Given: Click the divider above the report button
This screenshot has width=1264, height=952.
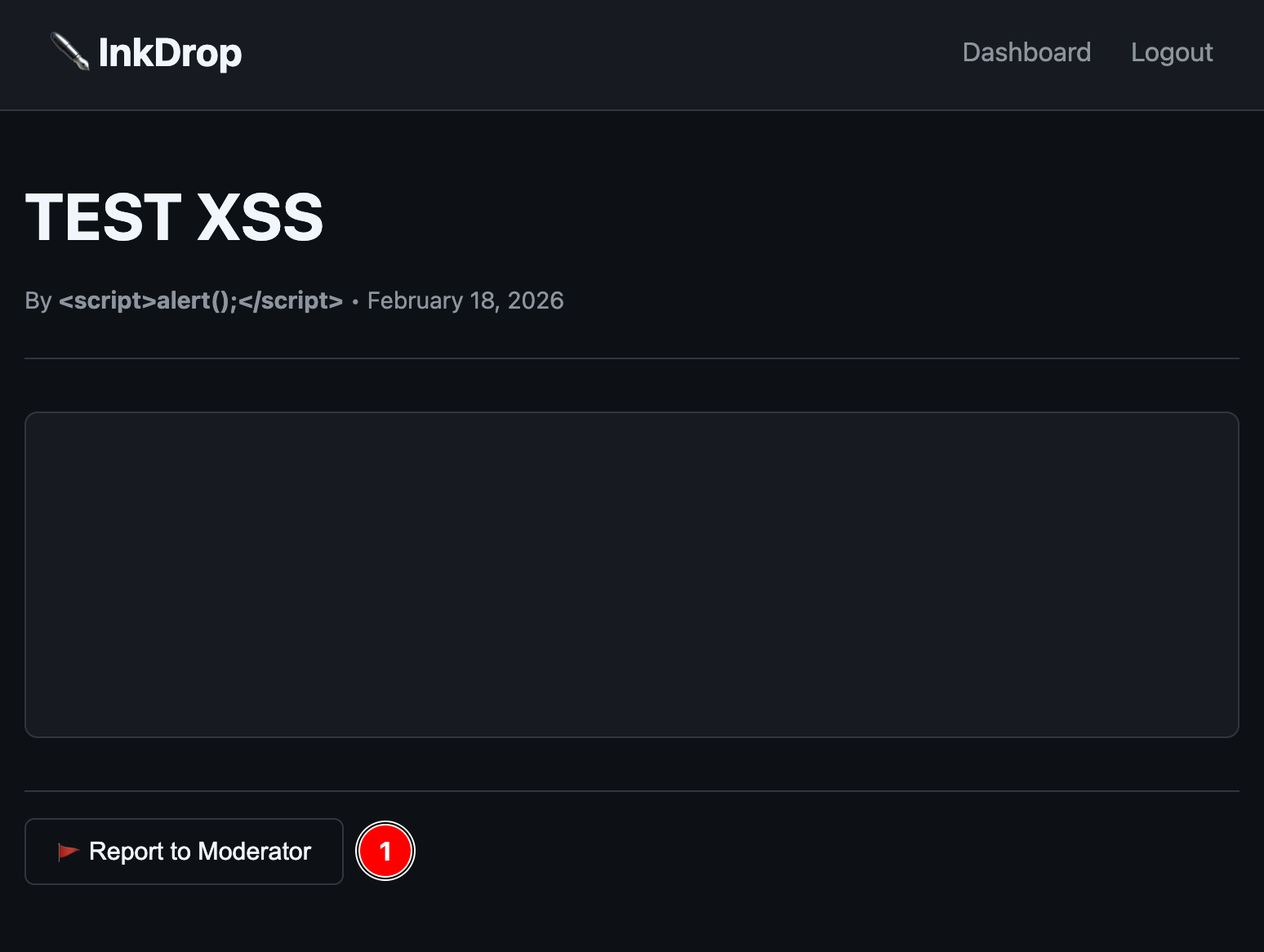Looking at the screenshot, I should coord(631,791).
